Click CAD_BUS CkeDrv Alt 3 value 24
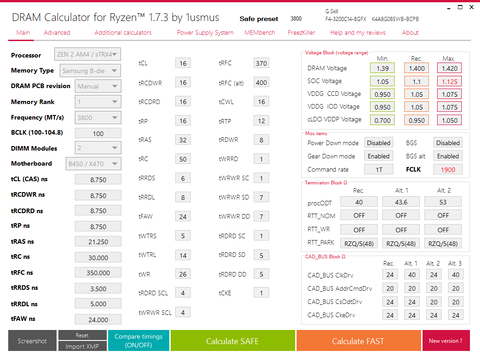Viewport: 480px width, 361px height. pyautogui.click(x=456, y=315)
